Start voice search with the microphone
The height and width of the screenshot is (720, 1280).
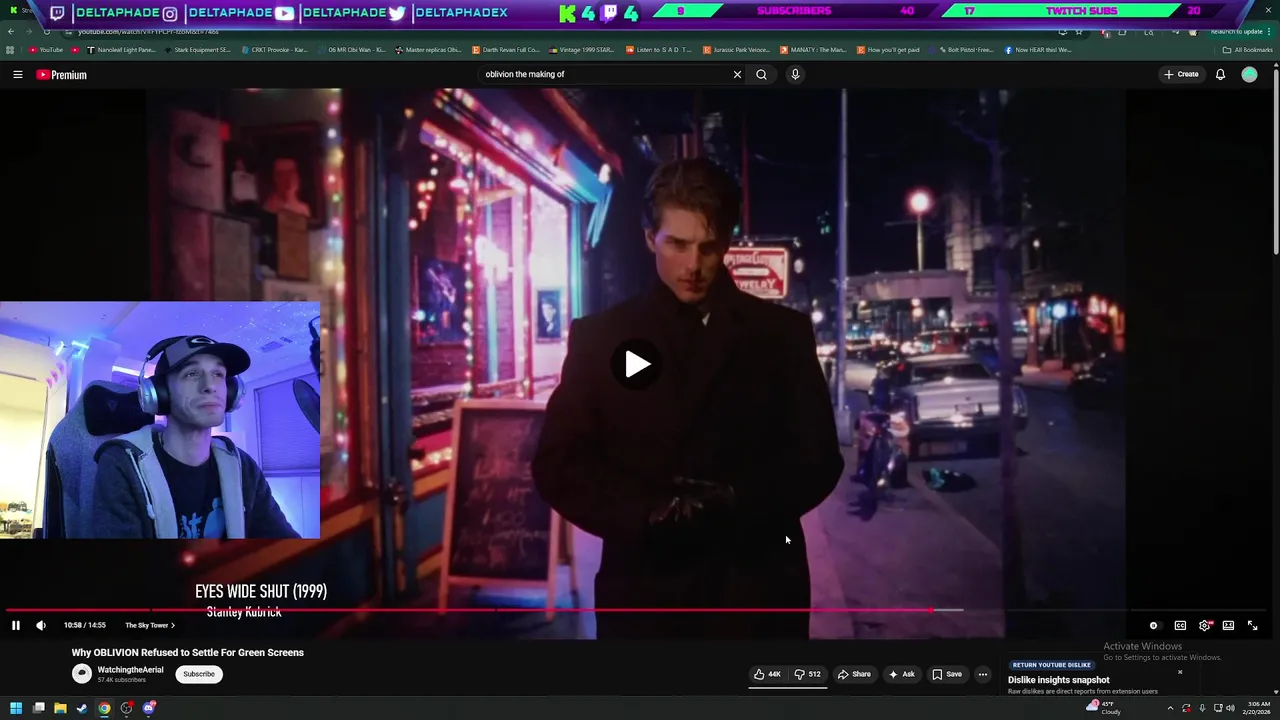[x=795, y=74]
